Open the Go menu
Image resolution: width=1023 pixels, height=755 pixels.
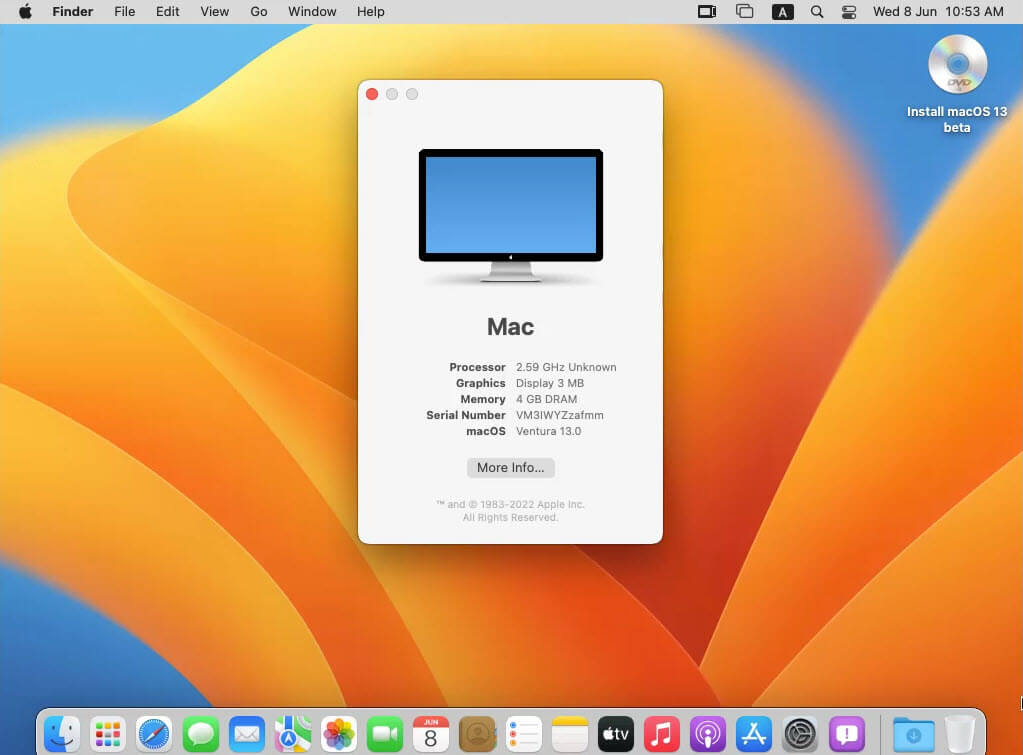[x=259, y=12]
